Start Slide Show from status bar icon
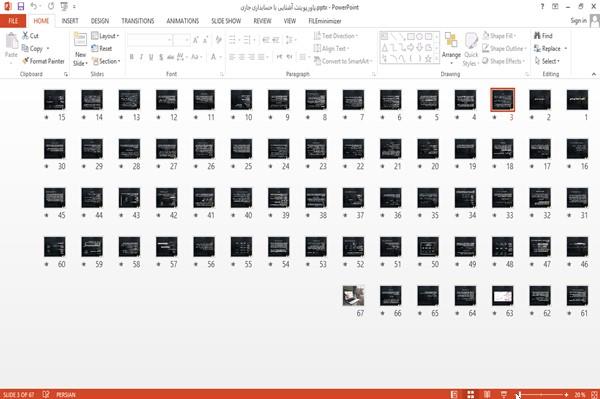600x399 pixels. tap(504, 394)
